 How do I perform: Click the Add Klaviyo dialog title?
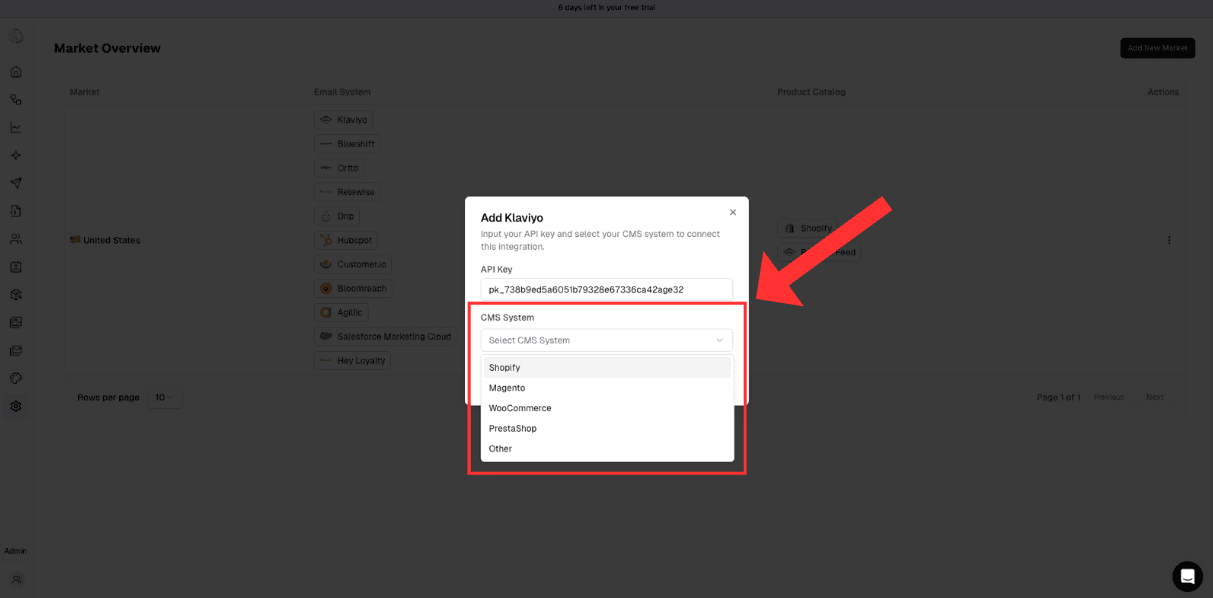(x=512, y=218)
